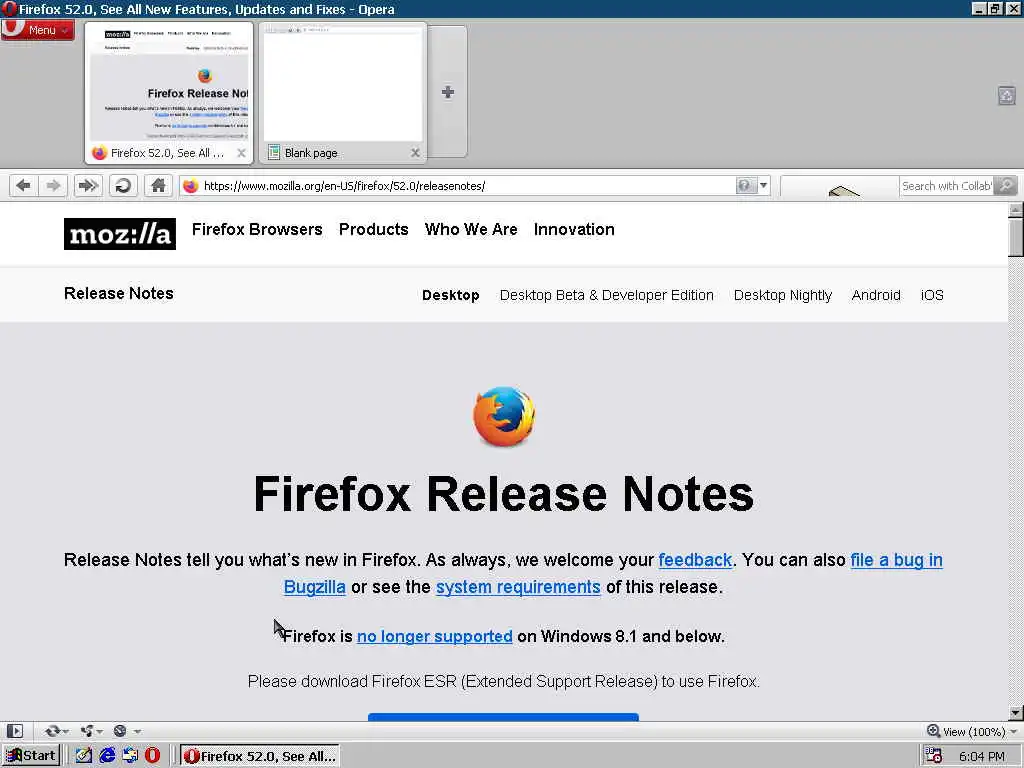Open the Windows Start menu

(x=31, y=756)
